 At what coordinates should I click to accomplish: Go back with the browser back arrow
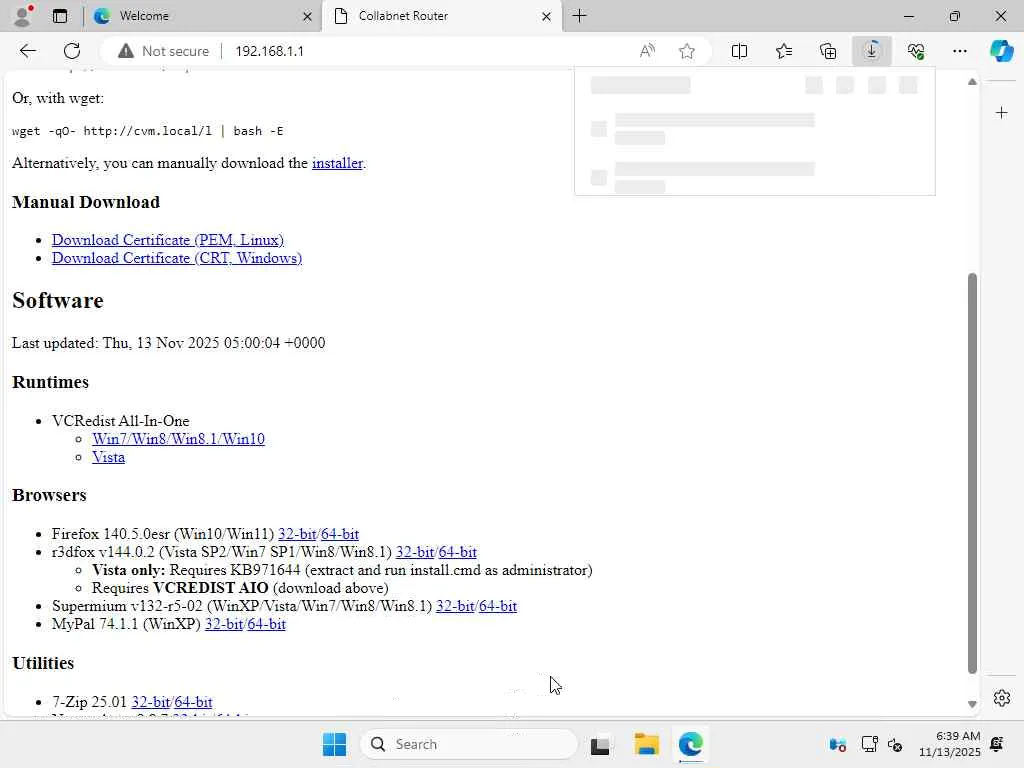(x=27, y=51)
